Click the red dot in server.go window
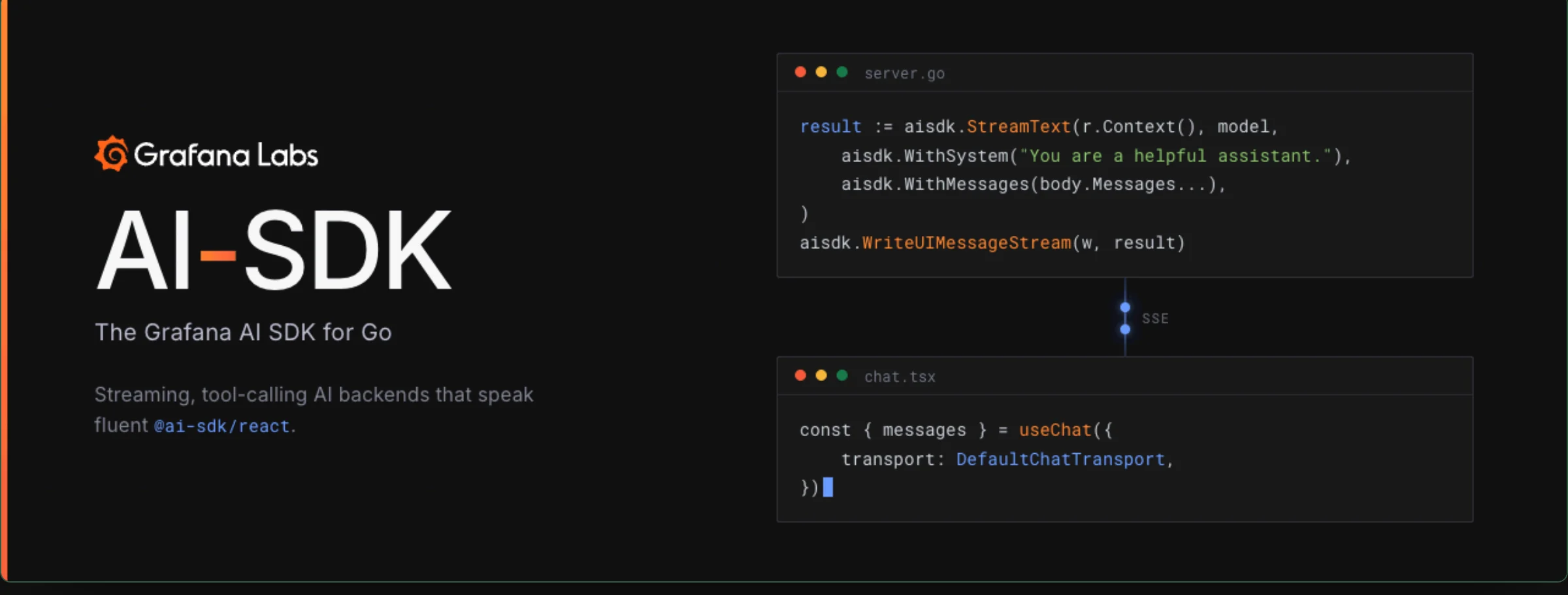This screenshot has width=1568, height=595. (x=800, y=72)
